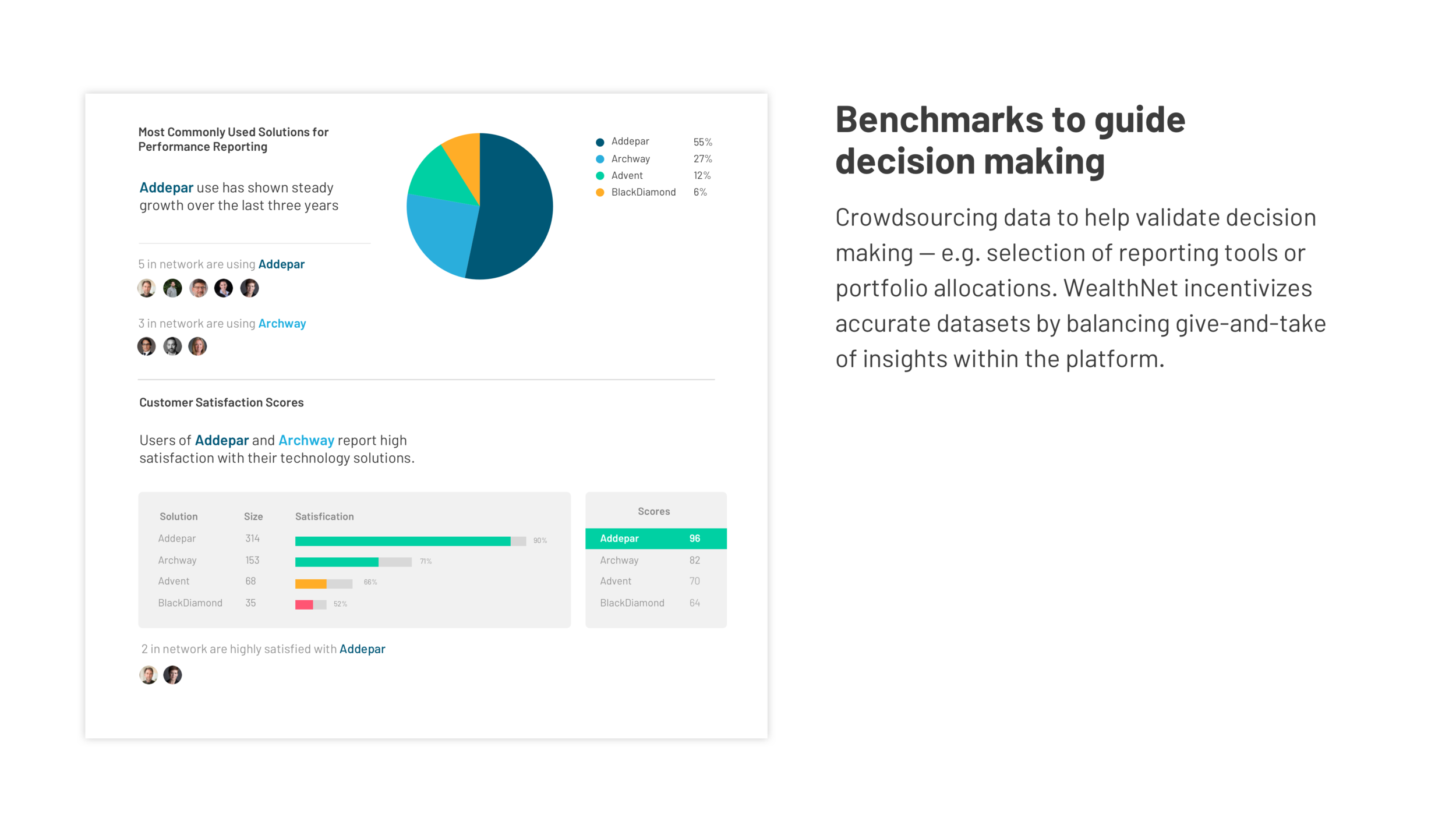Select the highlighted Addepar 96 scores row
This screenshot has height=832, width=1456.
pyautogui.click(x=656, y=539)
